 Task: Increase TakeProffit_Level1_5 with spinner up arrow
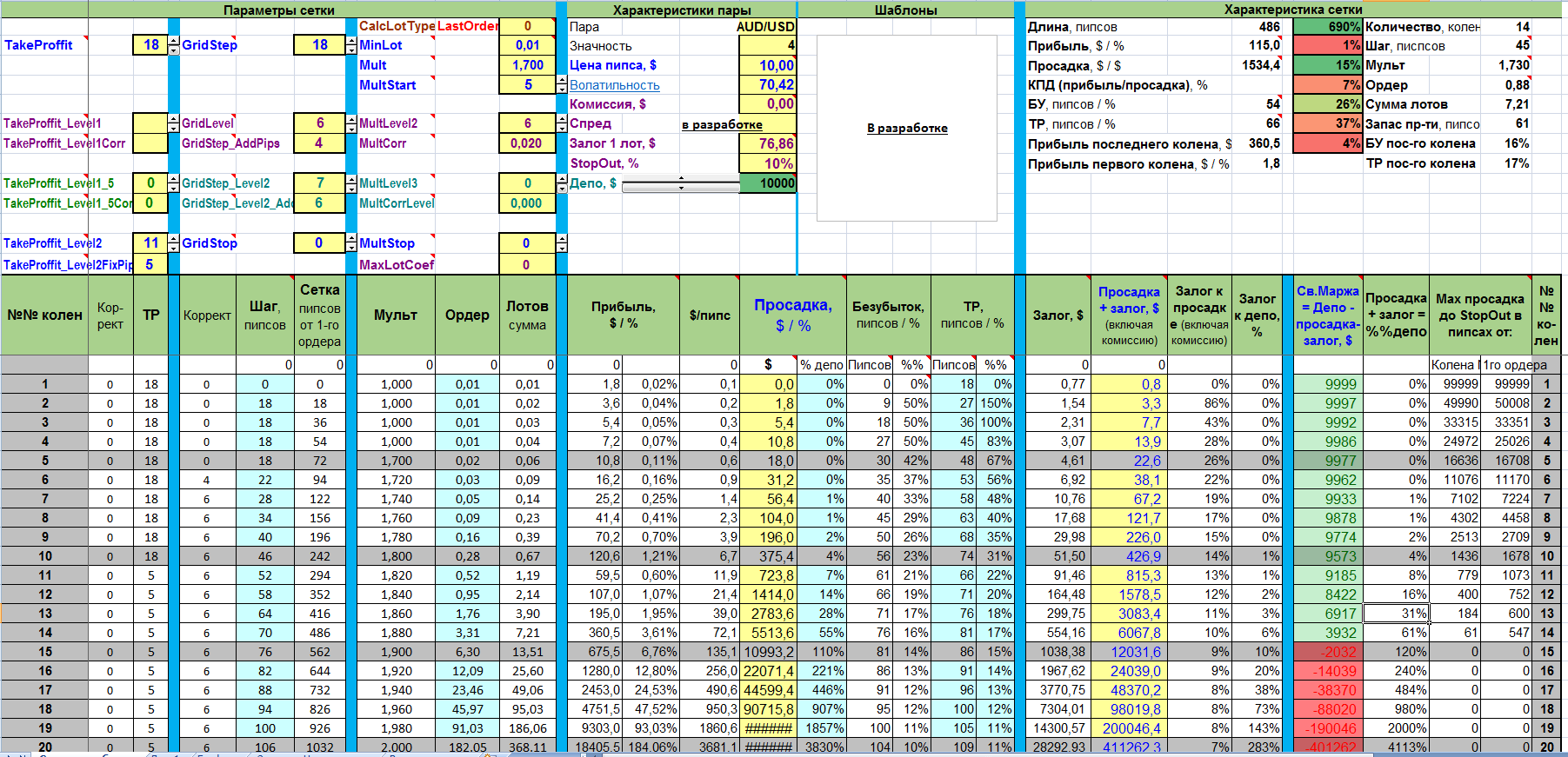[x=174, y=178]
